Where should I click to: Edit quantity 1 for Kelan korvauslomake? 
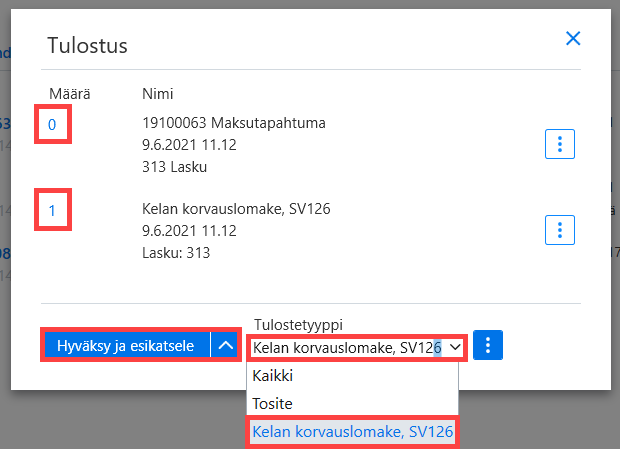point(53,210)
